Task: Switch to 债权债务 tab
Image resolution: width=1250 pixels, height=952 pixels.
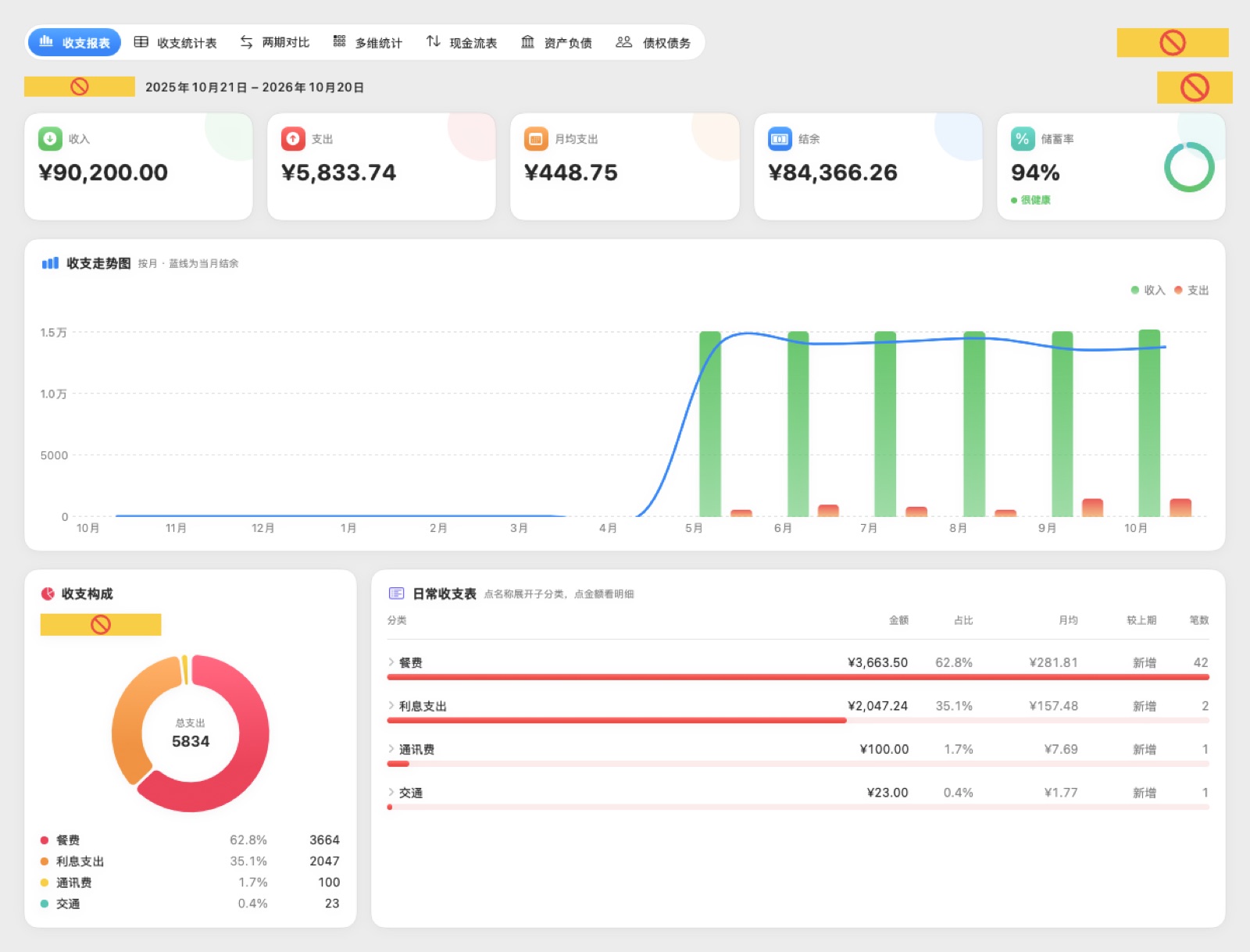Action: coord(653,42)
